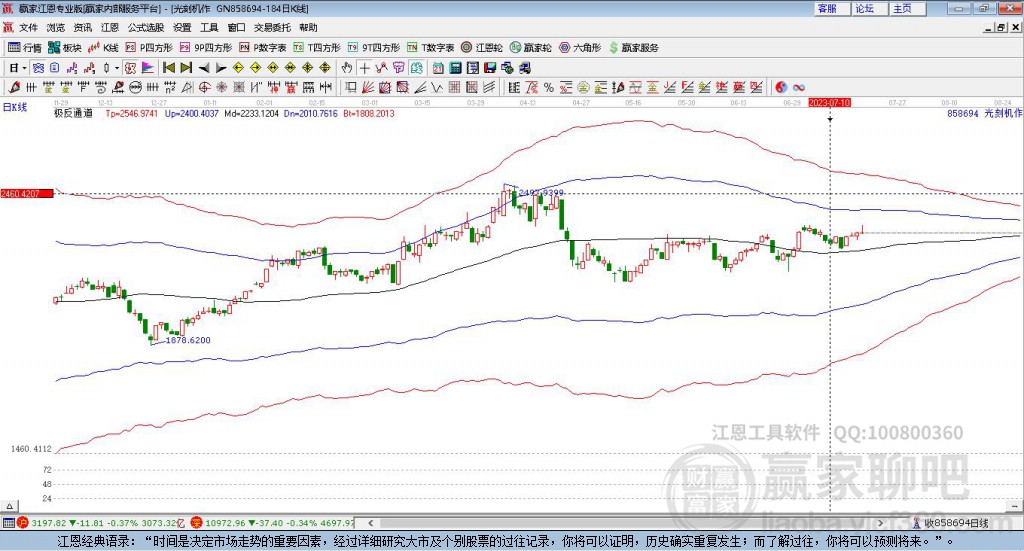Open the 六角形 hexagon tool

(x=580, y=48)
